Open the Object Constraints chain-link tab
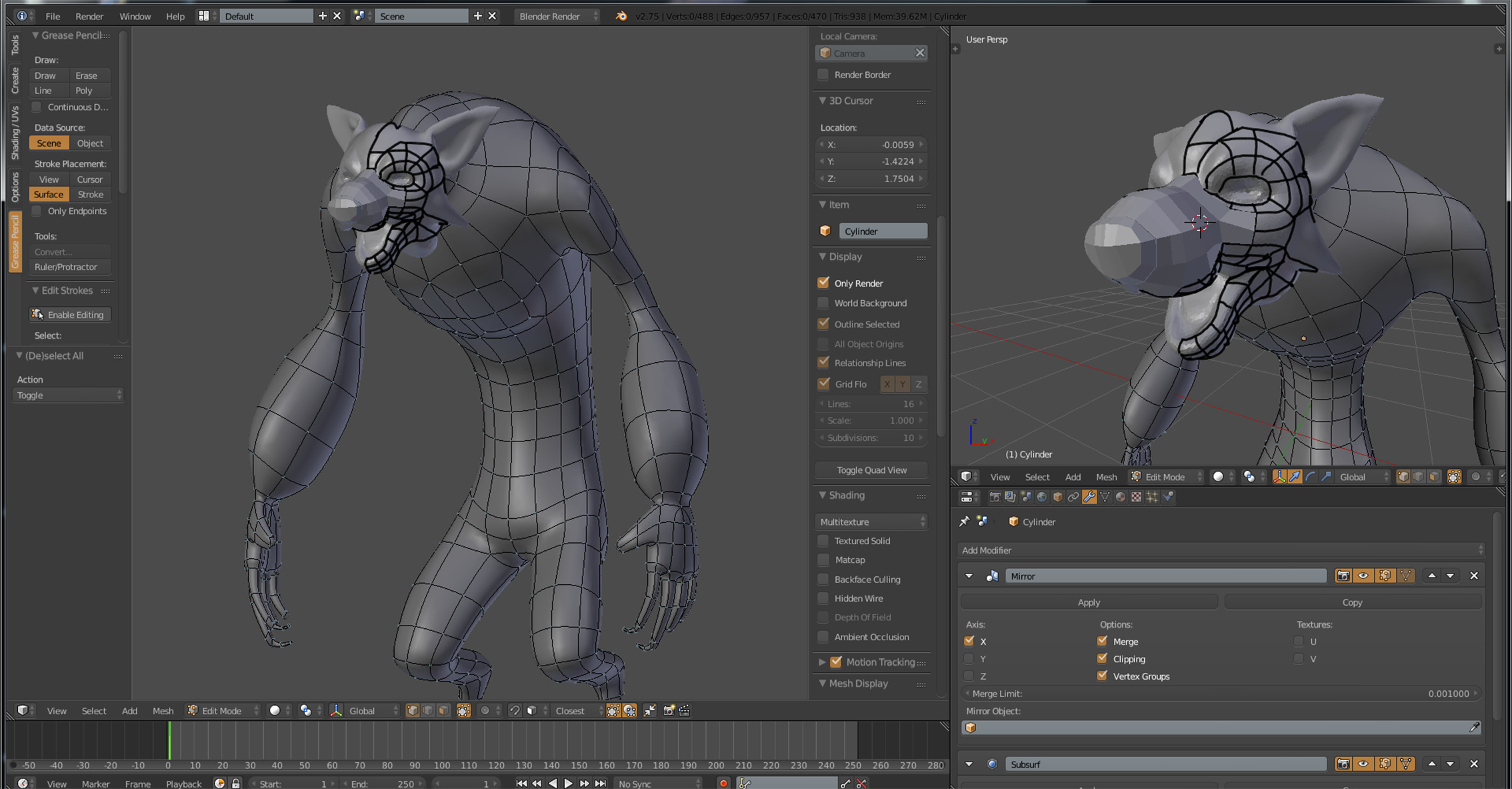Screen dimensions: 1512x789 pyautogui.click(x=1073, y=497)
